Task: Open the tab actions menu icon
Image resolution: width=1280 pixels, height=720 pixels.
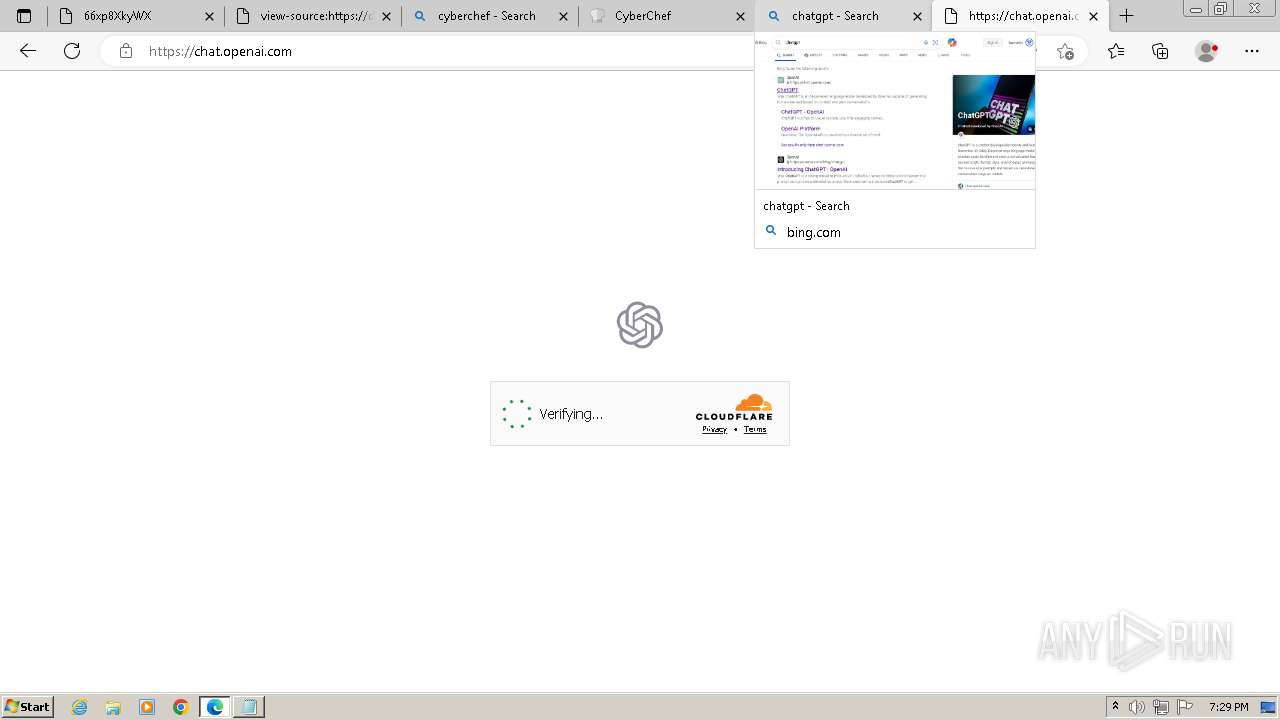Action: [x=24, y=16]
